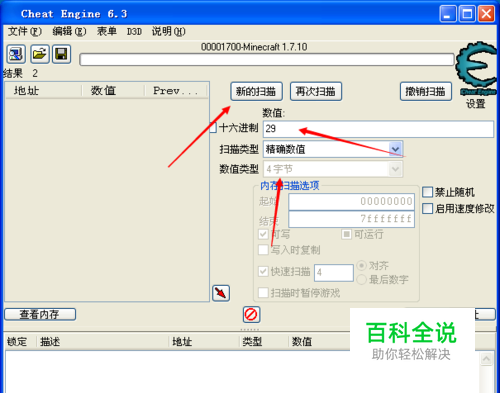Click address table 地址 column header
Image resolution: width=500 pixels, height=393 pixels.
click(204, 342)
